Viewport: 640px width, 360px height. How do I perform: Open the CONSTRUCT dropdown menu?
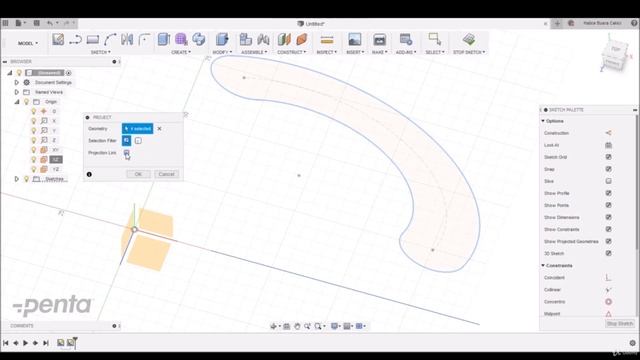pos(291,52)
